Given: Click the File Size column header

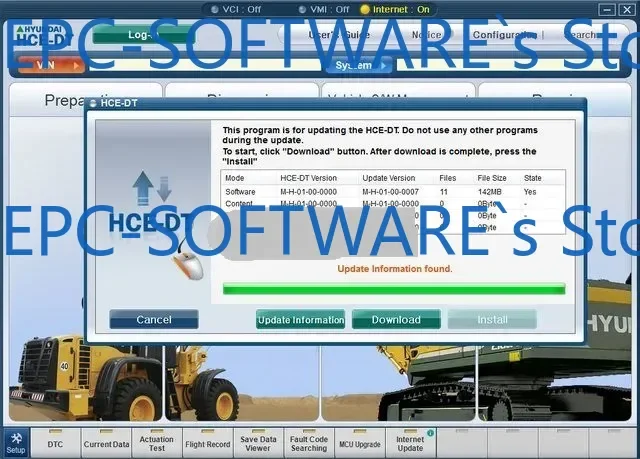Looking at the screenshot, I should [x=492, y=178].
